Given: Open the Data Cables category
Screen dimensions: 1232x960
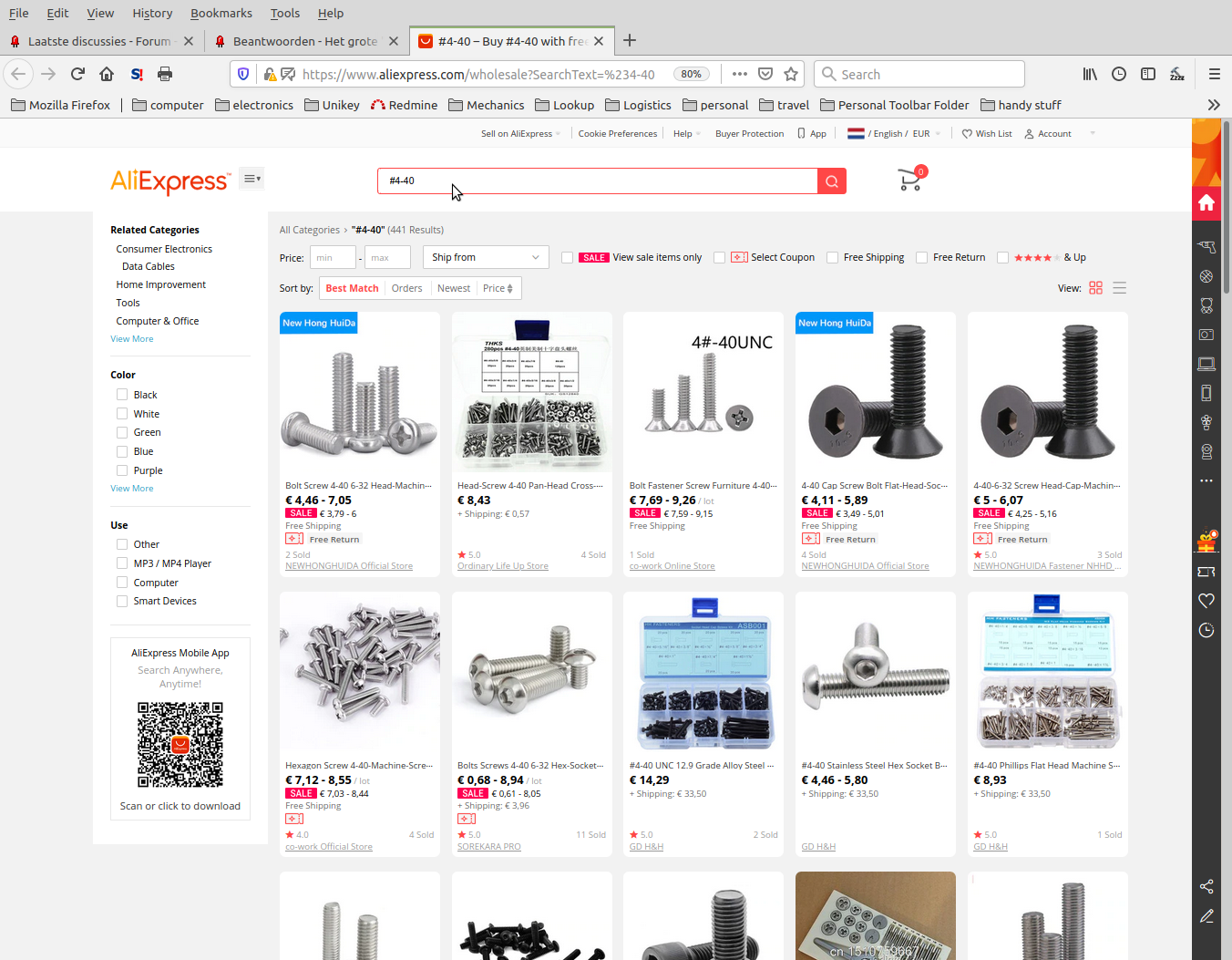Looking at the screenshot, I should [x=149, y=266].
